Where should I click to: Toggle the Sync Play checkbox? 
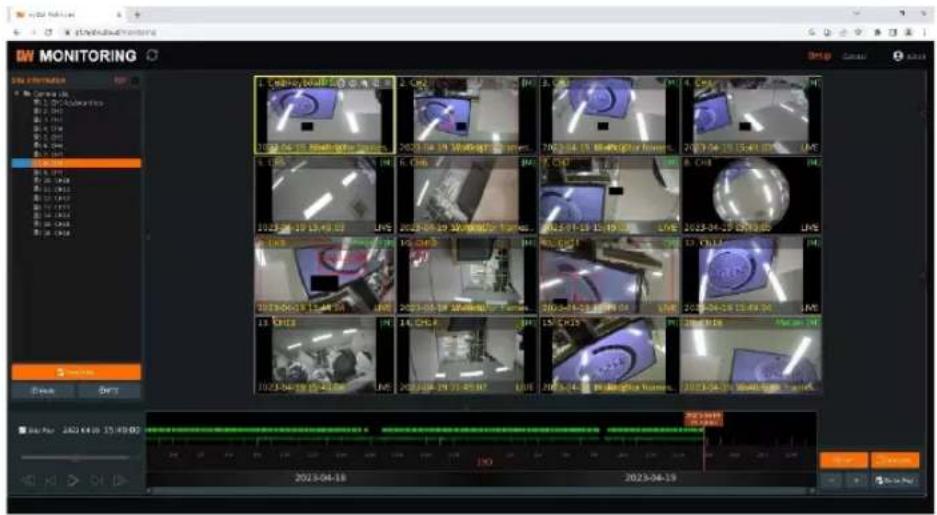coord(22,430)
